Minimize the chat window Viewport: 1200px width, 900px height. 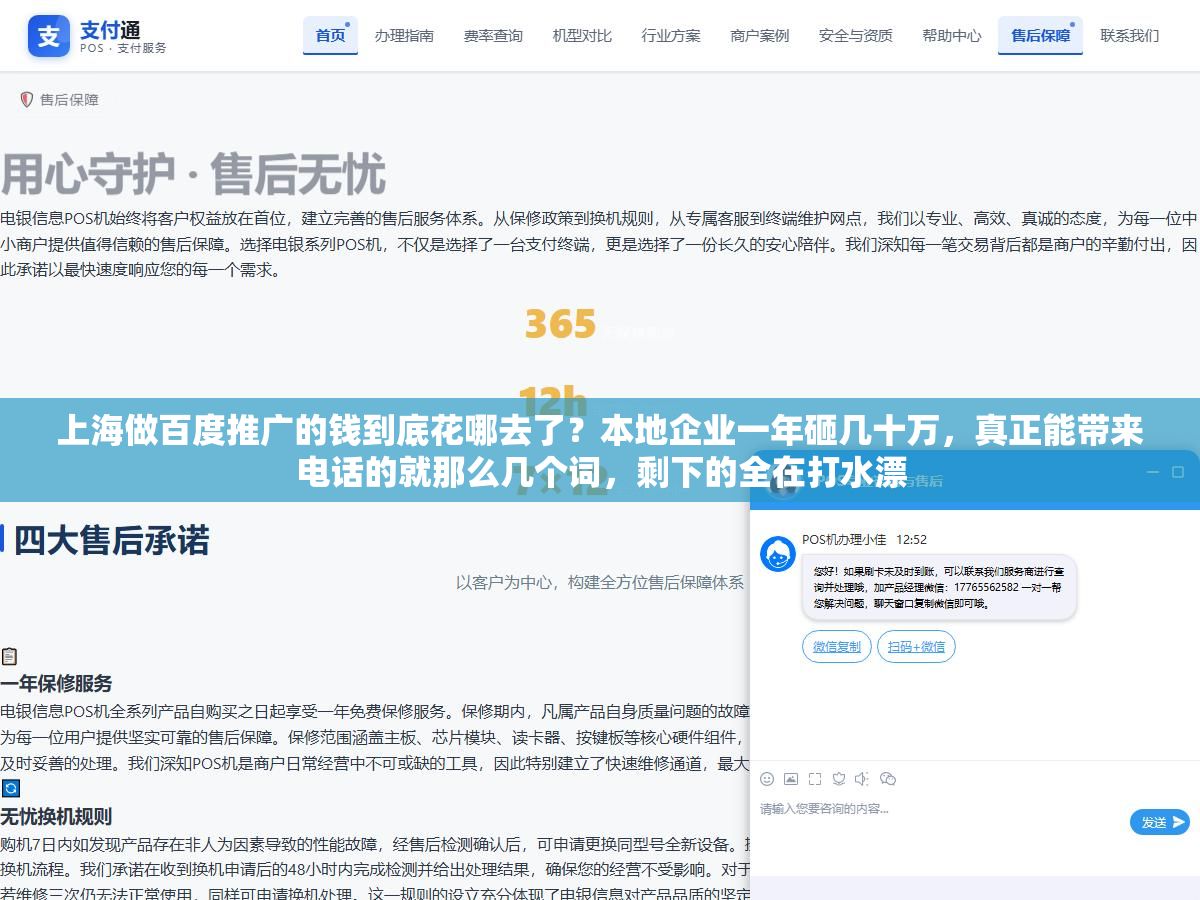[x=1151, y=472]
